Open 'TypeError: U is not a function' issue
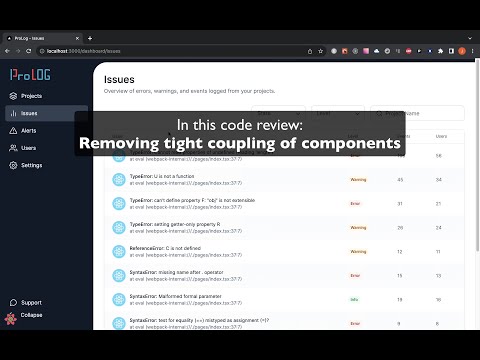This screenshot has height=360, width=480. pyautogui.click(x=285, y=180)
